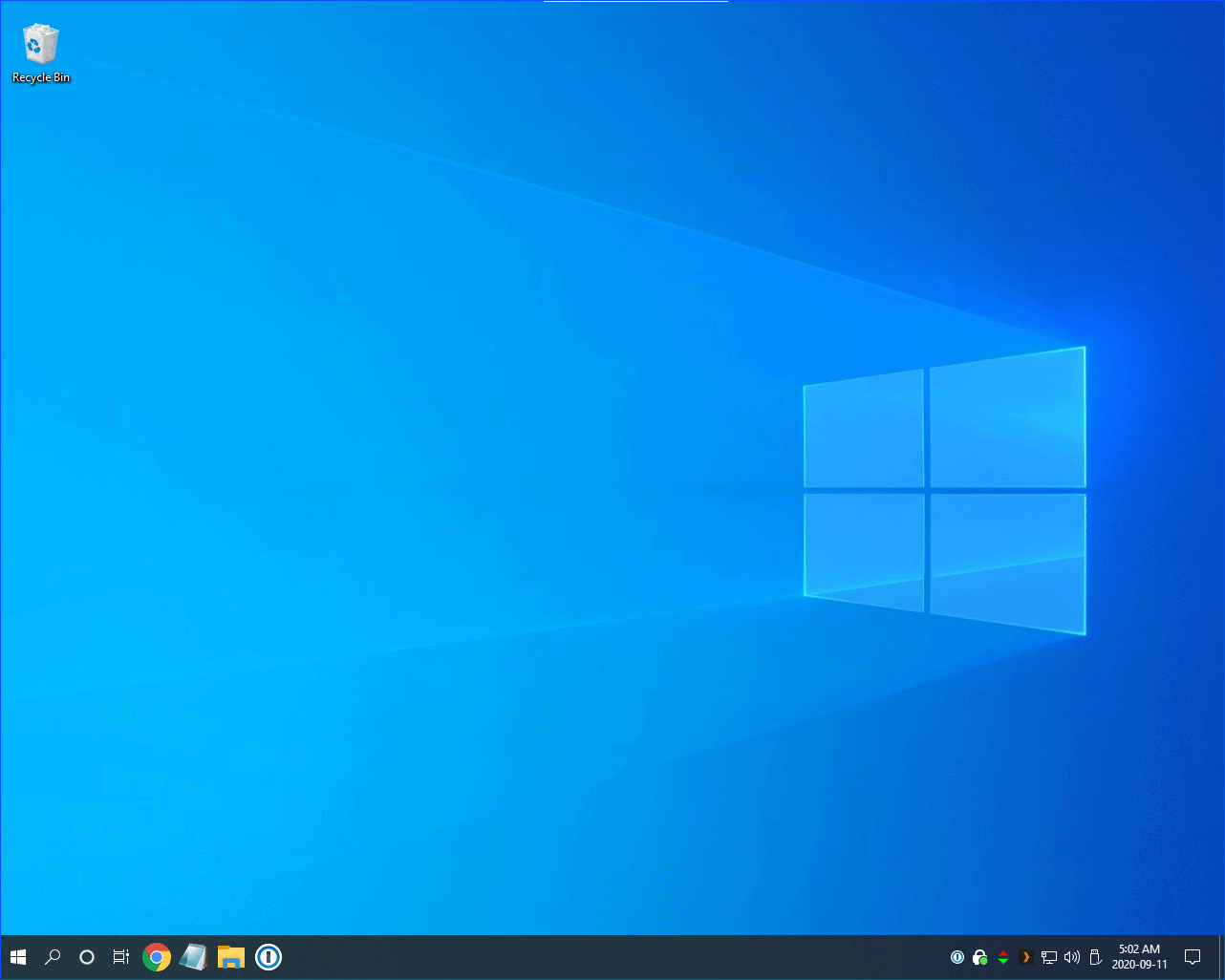This screenshot has height=980, width=1225.
Task: Click the Show Desktop sliver at taskbar end
Action: 1221,957
